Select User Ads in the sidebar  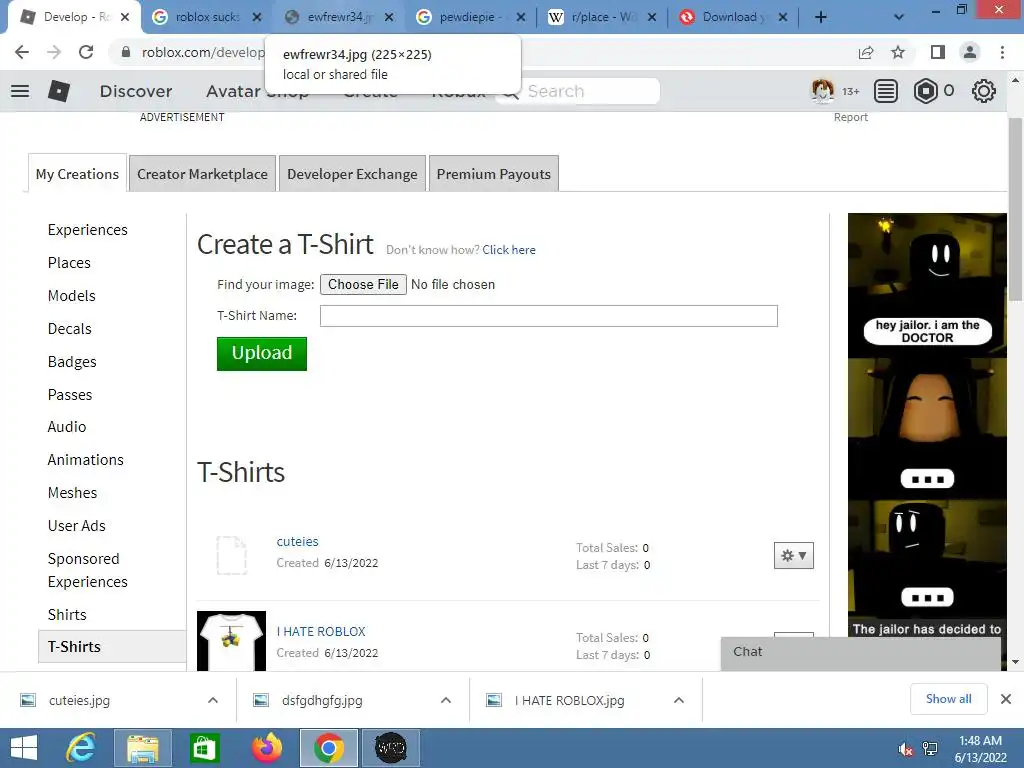76,526
